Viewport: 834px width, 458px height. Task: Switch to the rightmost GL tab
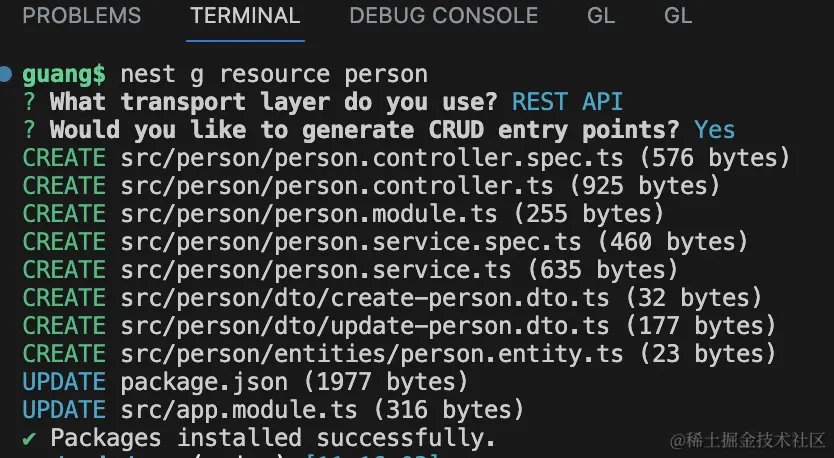pos(678,16)
